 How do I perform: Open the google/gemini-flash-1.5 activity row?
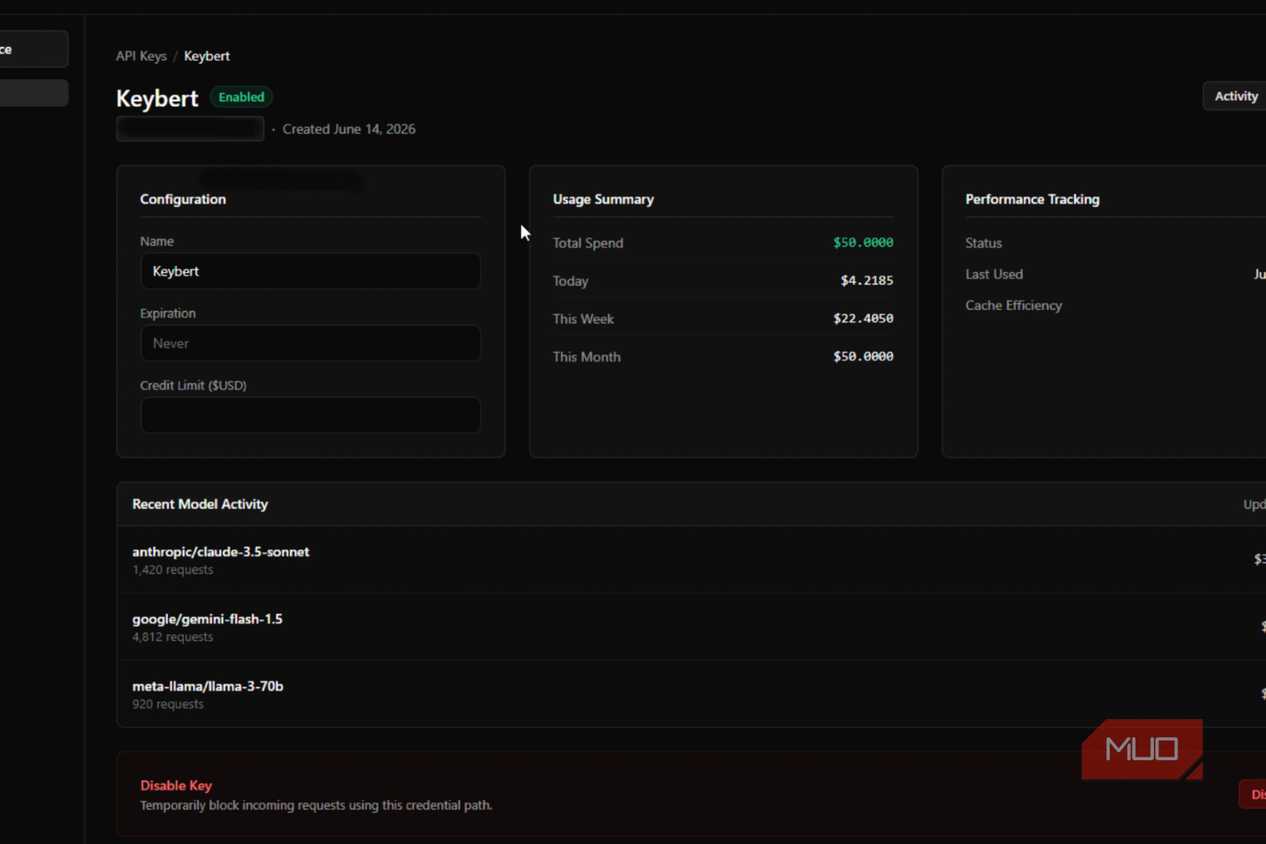[692, 627]
